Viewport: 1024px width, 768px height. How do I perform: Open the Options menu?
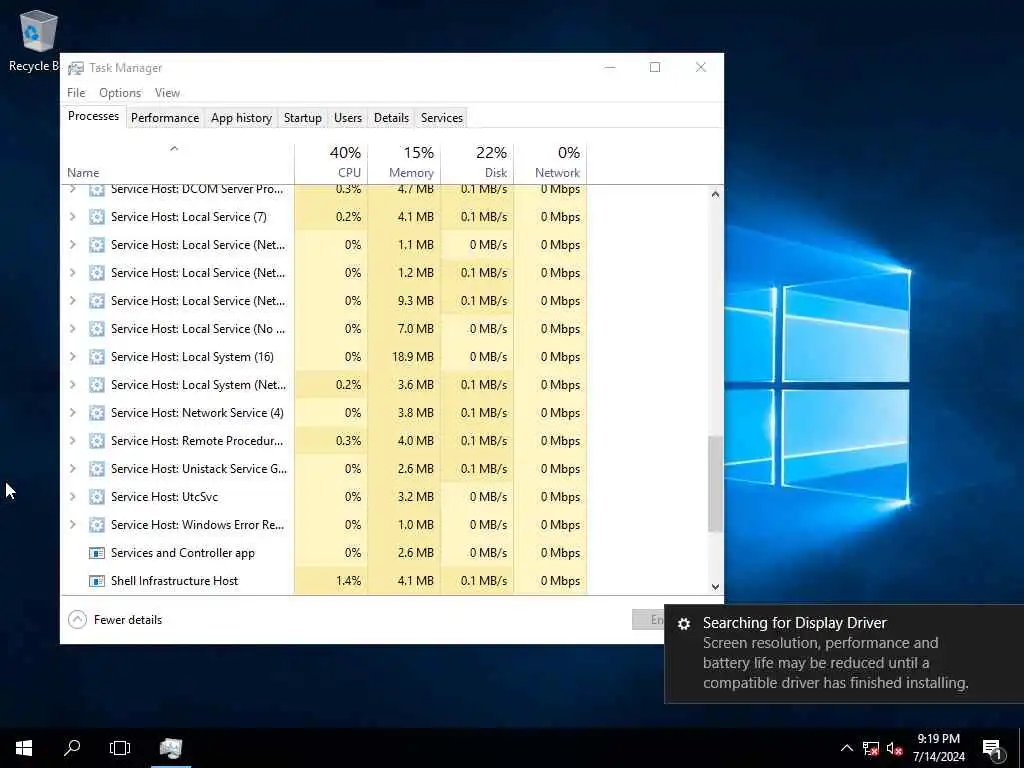pyautogui.click(x=120, y=93)
